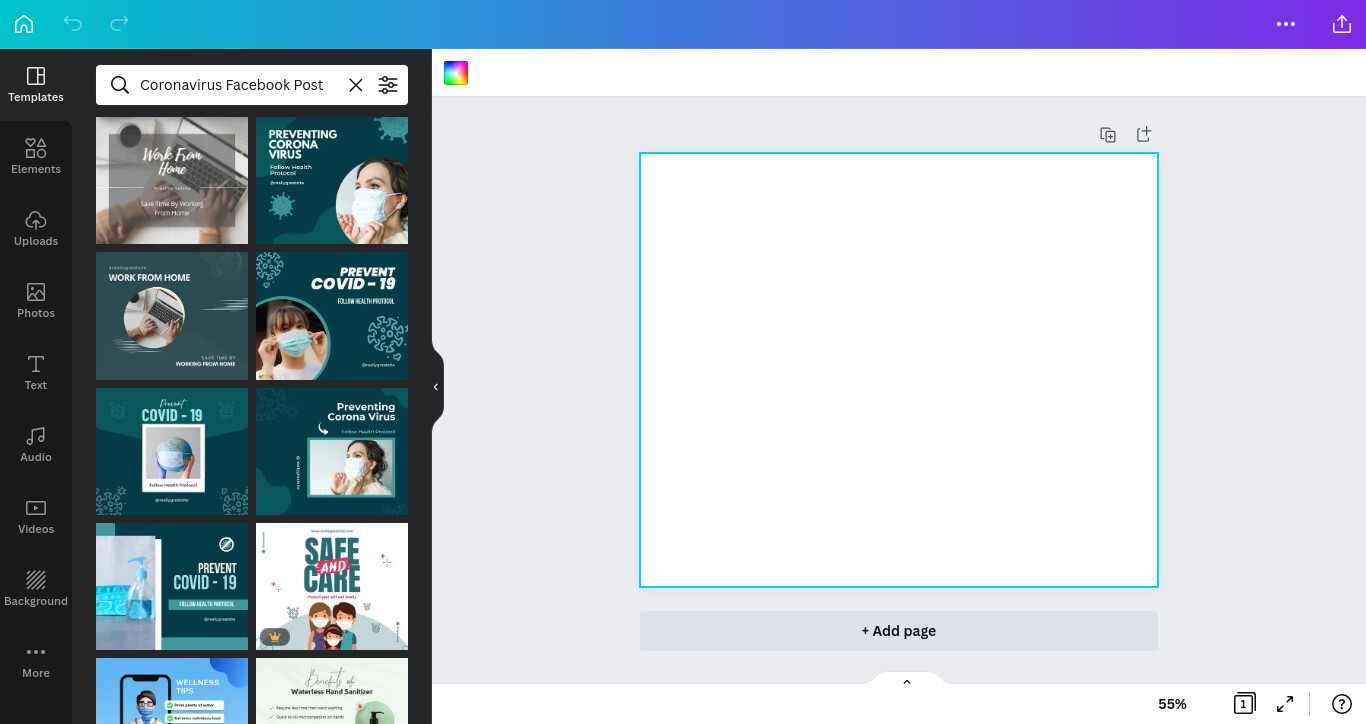The width and height of the screenshot is (1366, 724).
Task: Clear the Coronavirus Facebook Post search
Action: coord(356,85)
